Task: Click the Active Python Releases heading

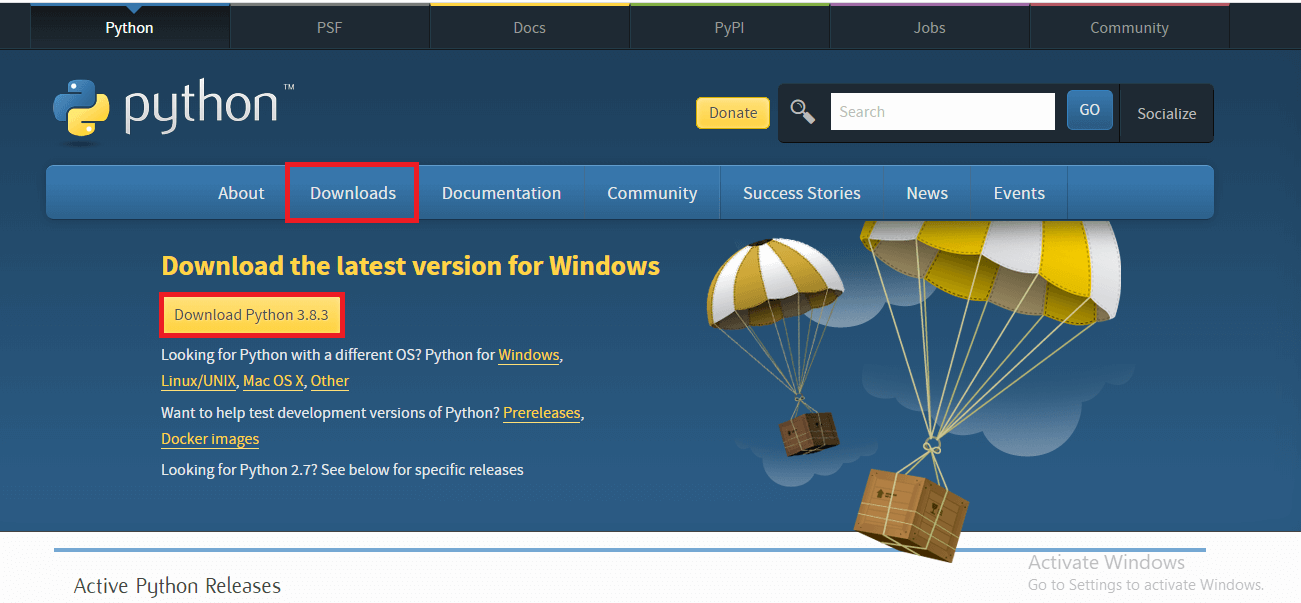Action: point(177,586)
